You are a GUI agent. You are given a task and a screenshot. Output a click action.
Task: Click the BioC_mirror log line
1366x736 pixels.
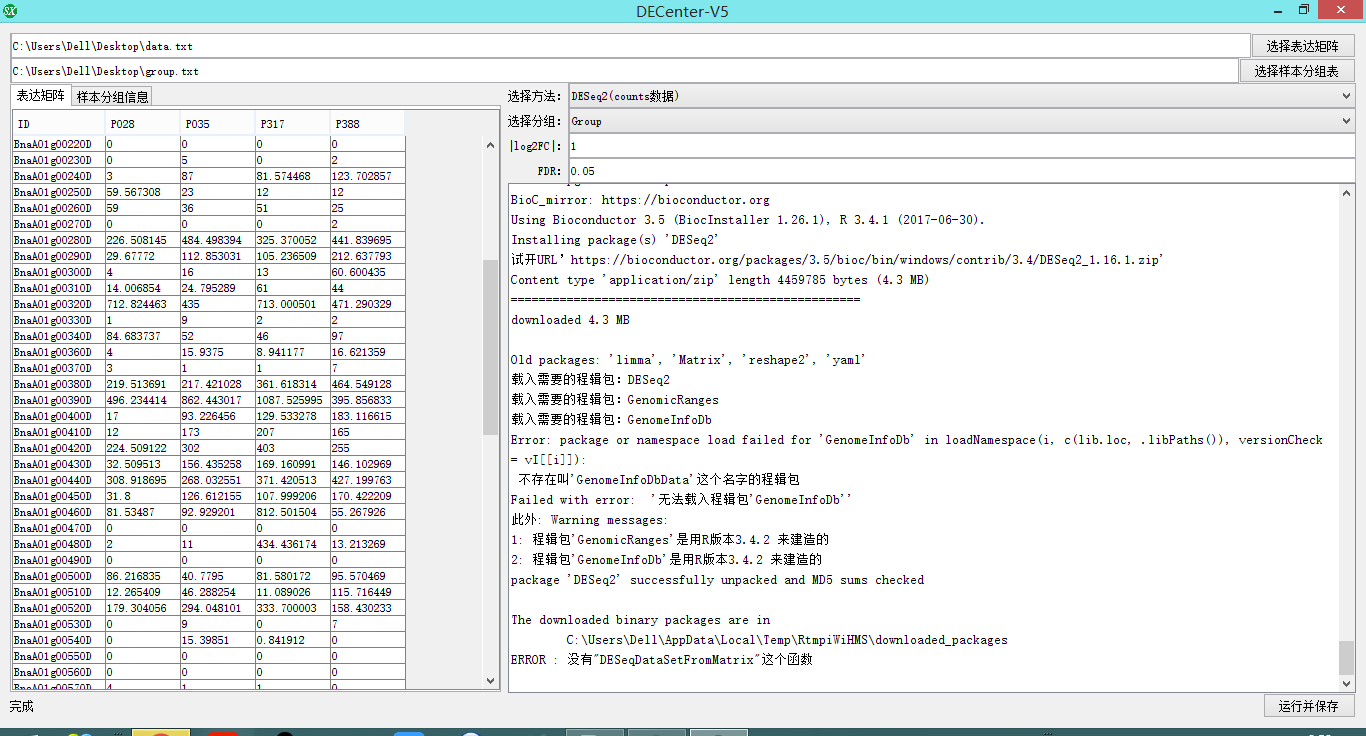[x=640, y=200]
